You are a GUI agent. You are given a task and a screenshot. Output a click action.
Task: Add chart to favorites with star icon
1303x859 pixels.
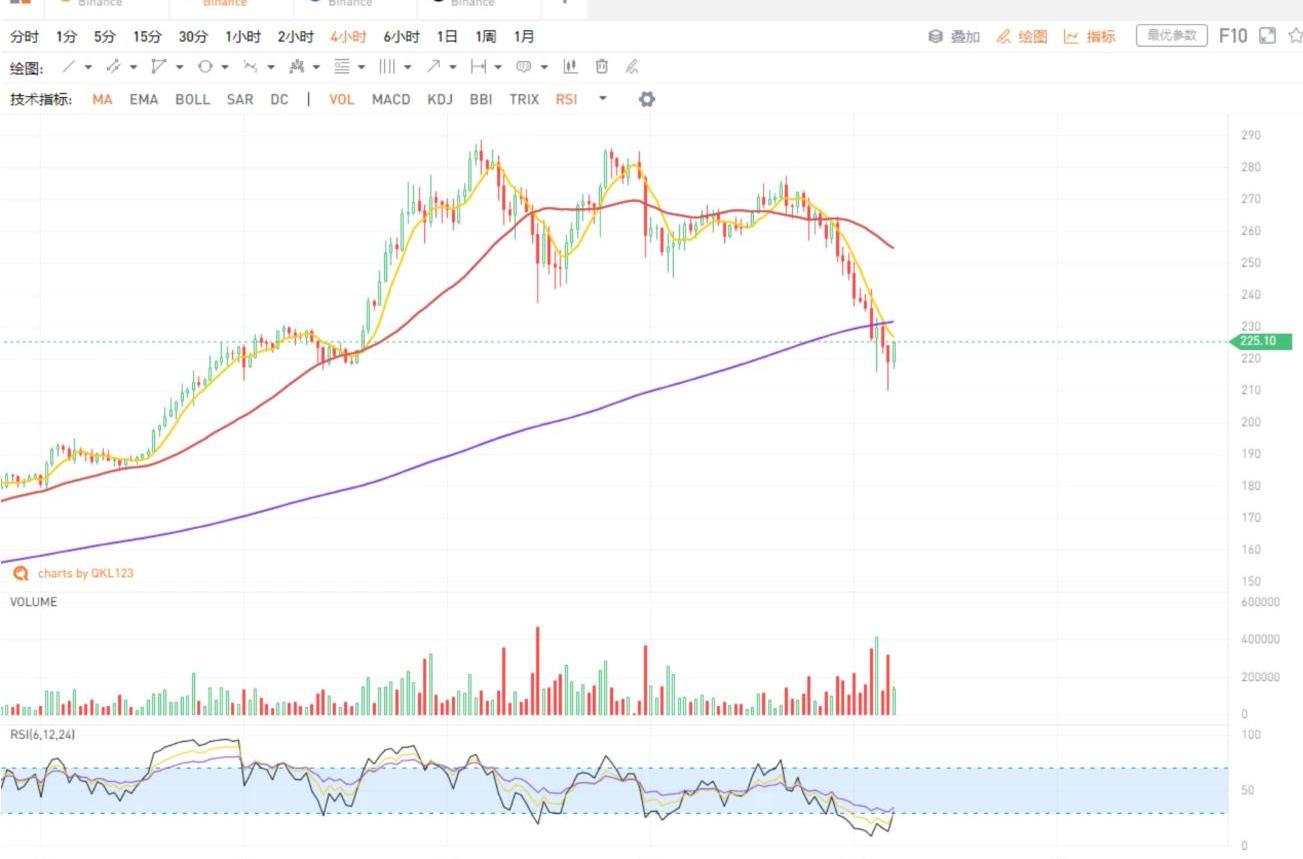(x=1294, y=36)
